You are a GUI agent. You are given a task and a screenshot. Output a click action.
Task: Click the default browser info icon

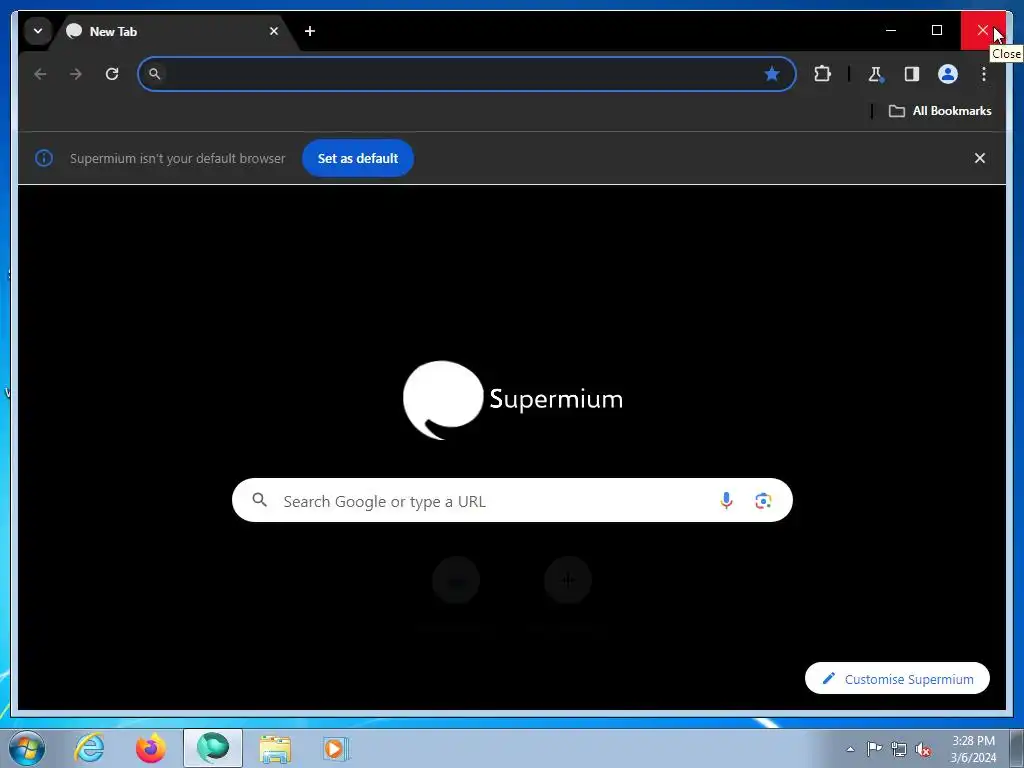click(44, 158)
